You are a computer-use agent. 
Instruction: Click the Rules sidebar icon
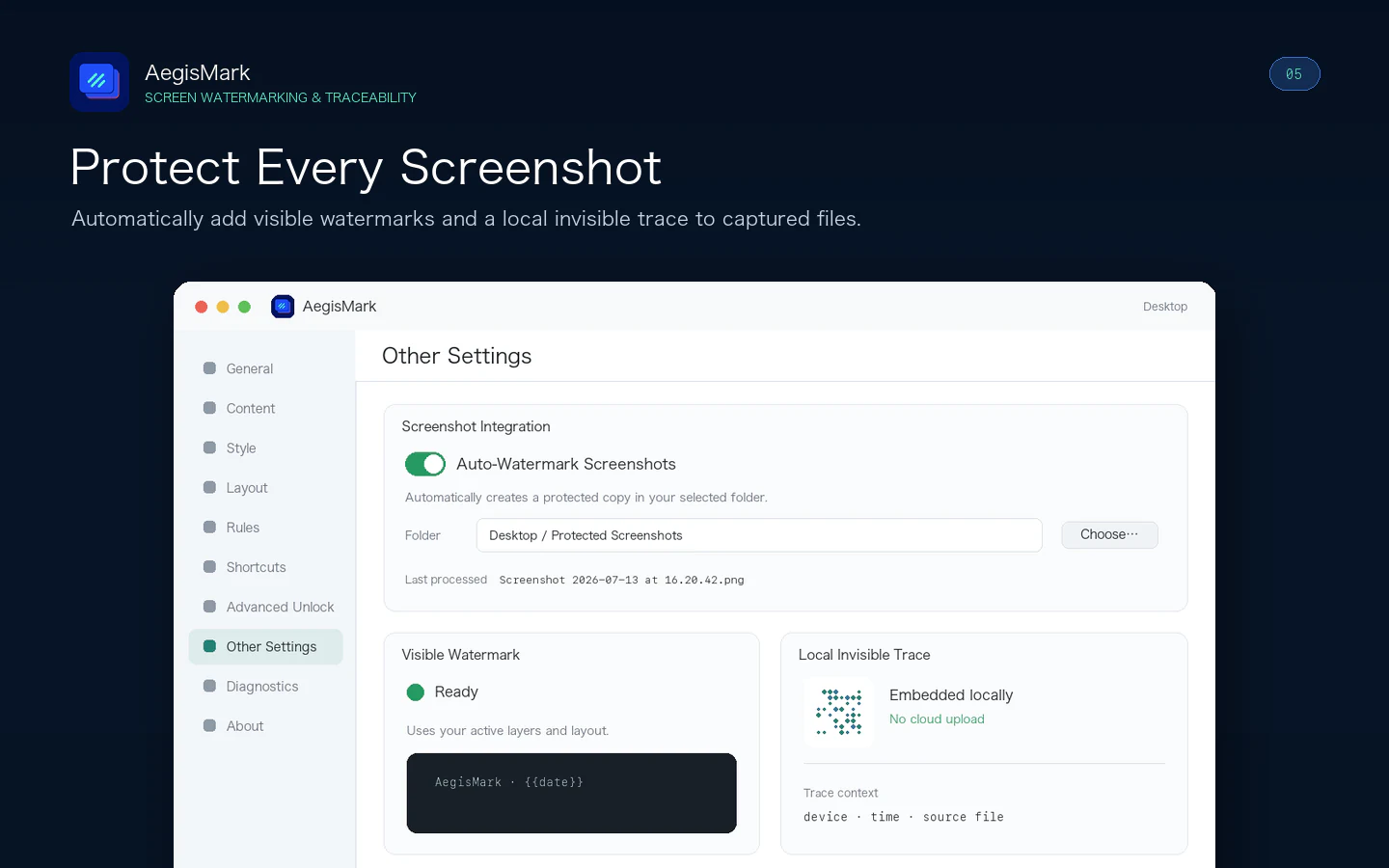[x=209, y=527]
